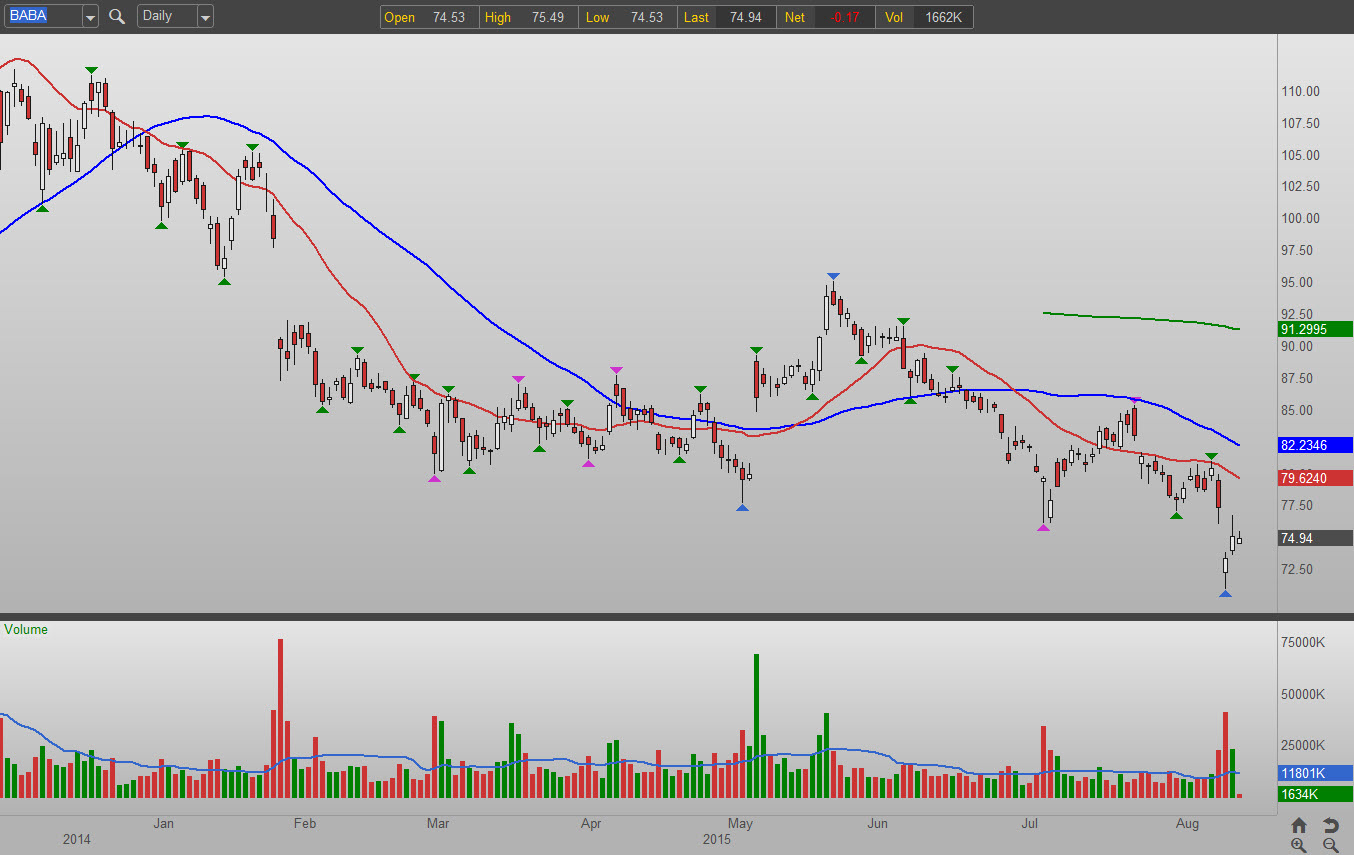Click the green 1634K volume label
Screen dimensions: 1354x855
coord(1315,794)
